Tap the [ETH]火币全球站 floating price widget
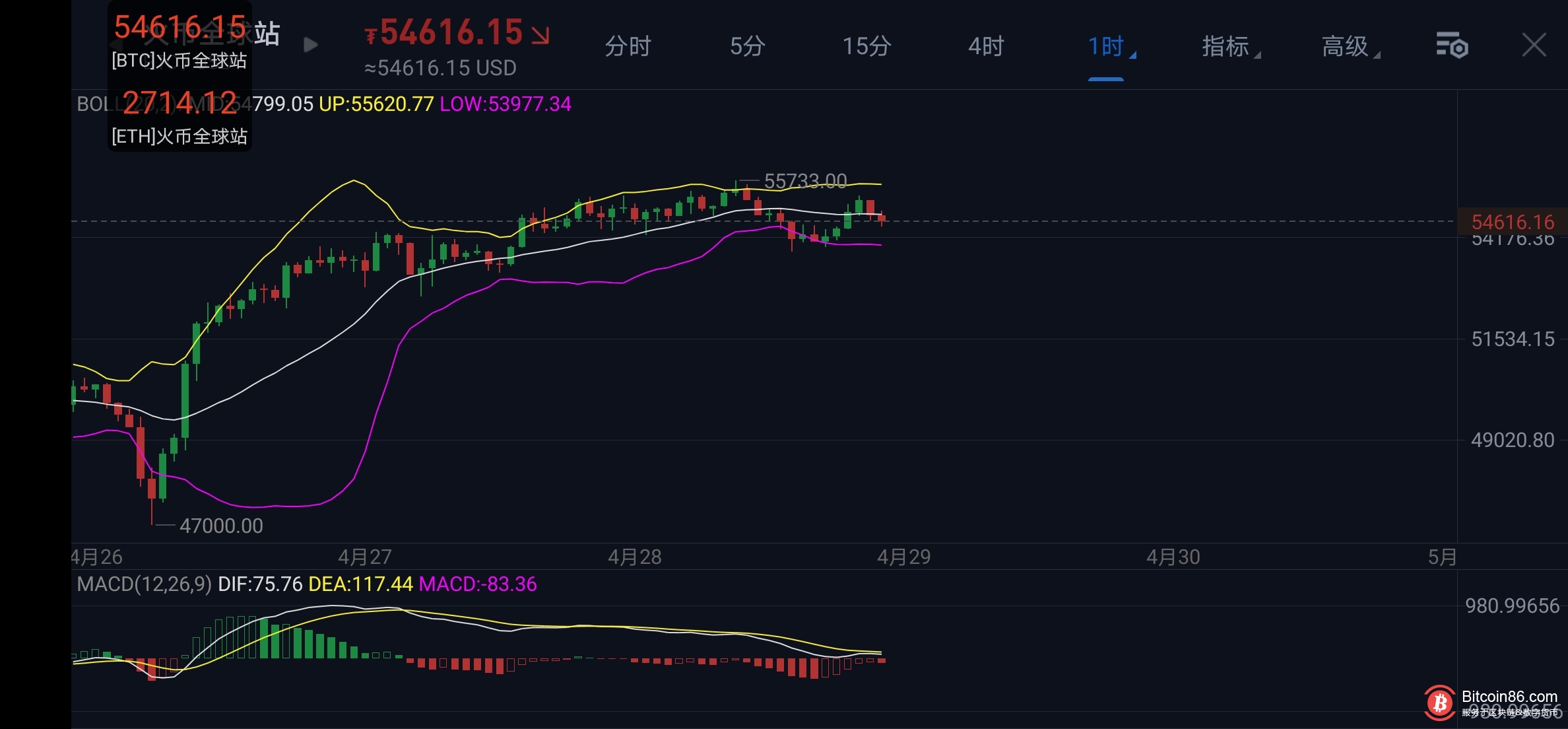 [180, 118]
